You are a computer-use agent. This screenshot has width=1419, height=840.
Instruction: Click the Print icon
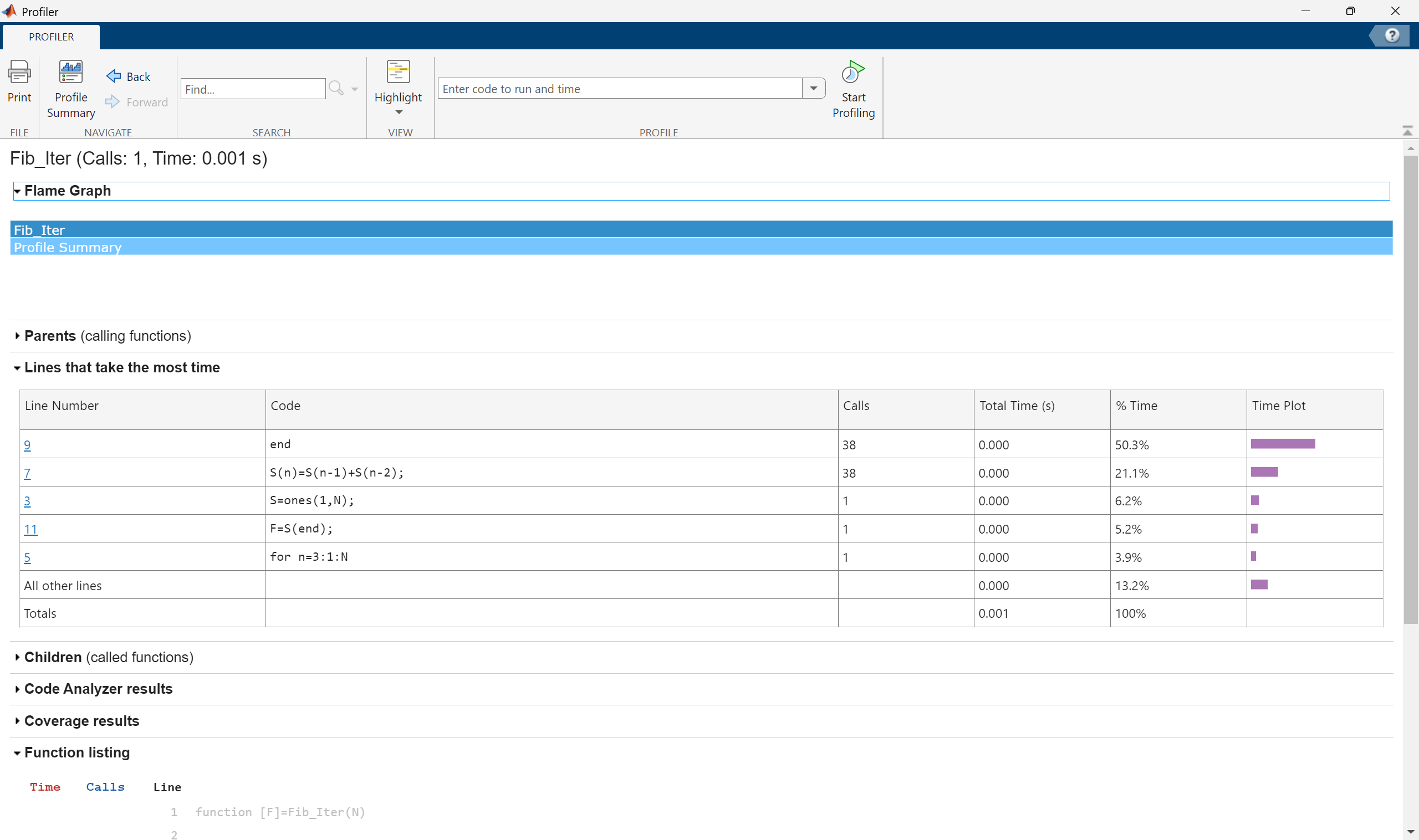pyautogui.click(x=19, y=73)
